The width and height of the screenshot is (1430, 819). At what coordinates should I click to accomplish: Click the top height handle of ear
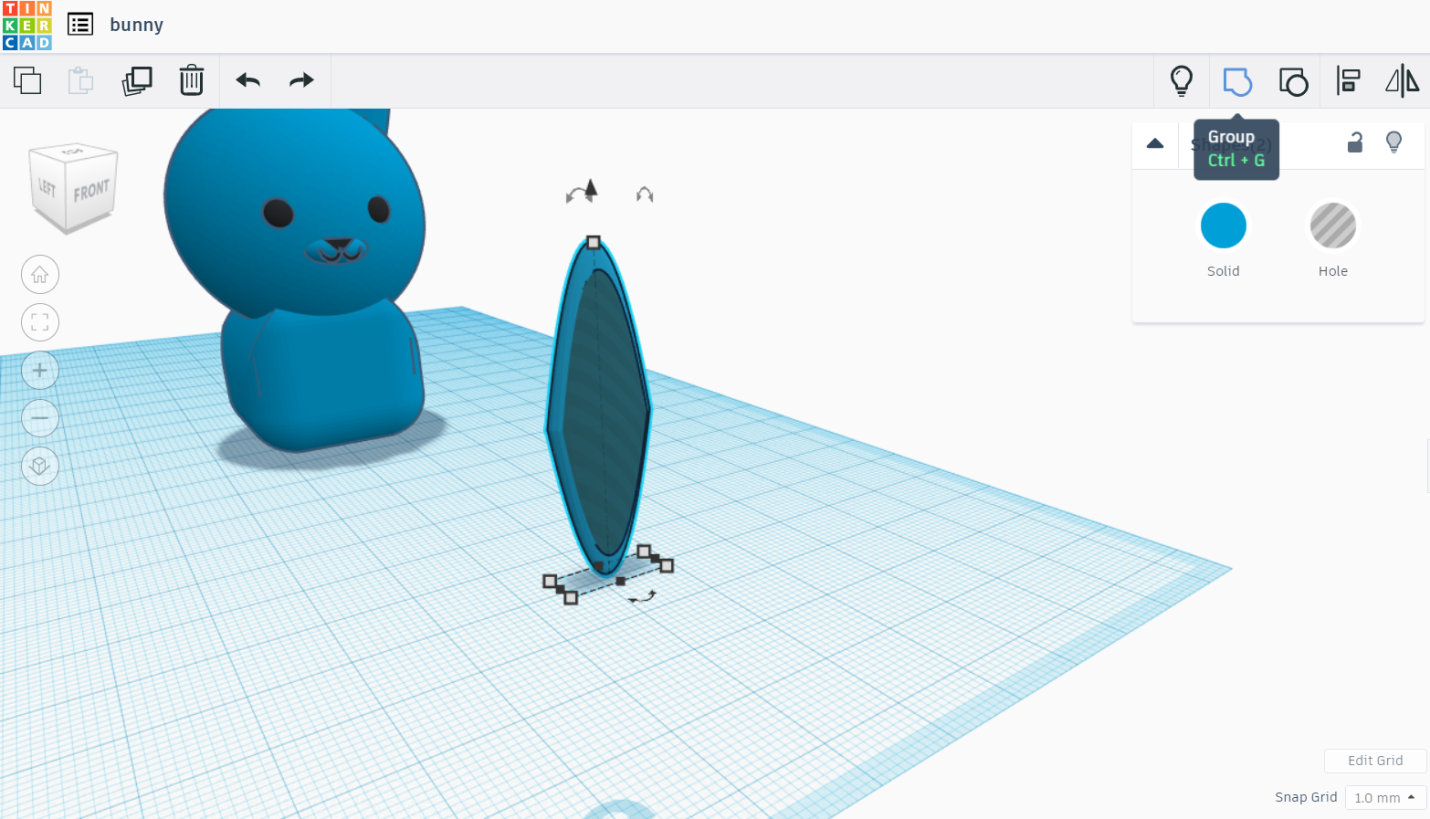593,242
